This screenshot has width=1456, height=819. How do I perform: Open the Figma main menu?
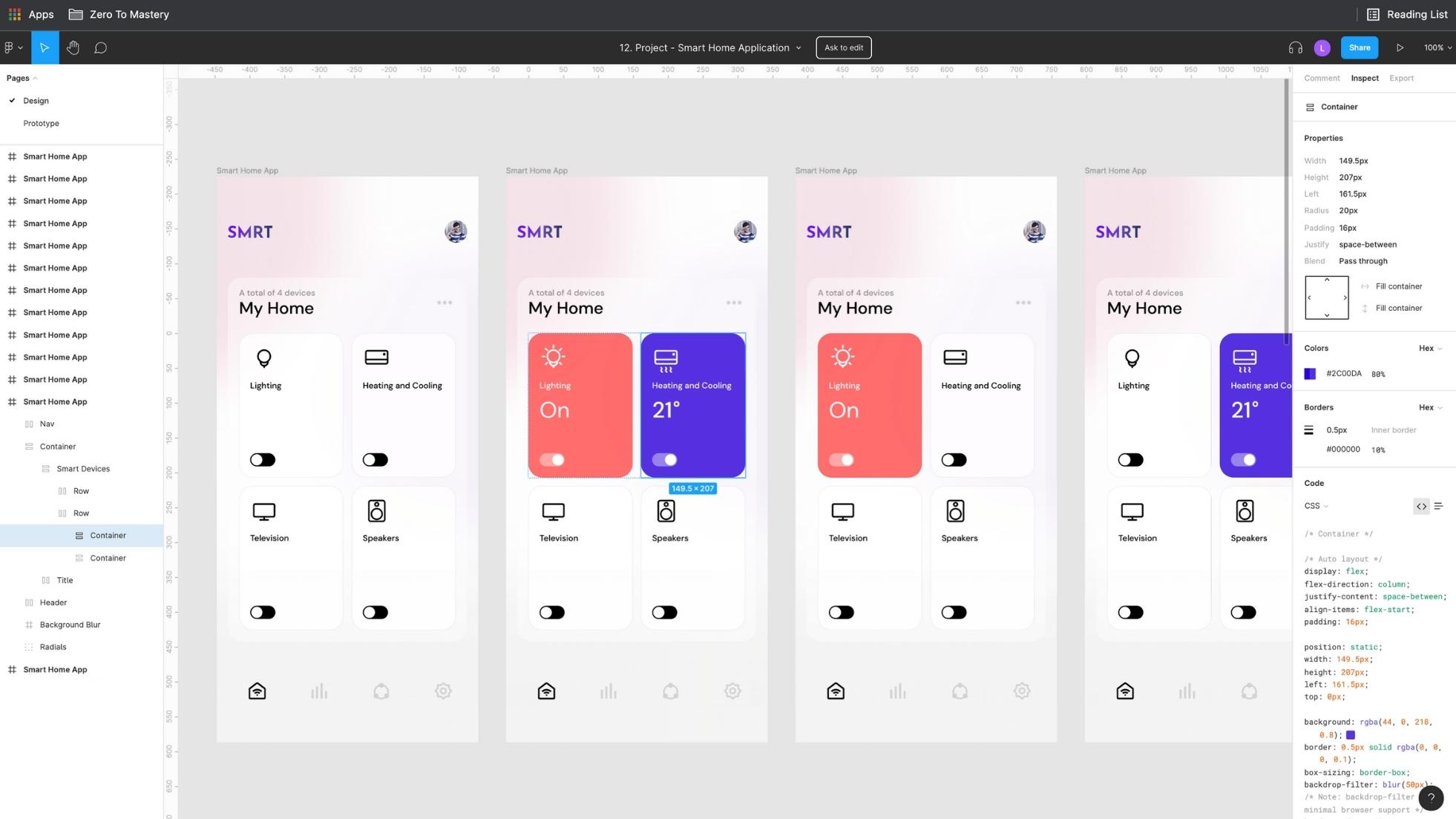[x=10, y=47]
